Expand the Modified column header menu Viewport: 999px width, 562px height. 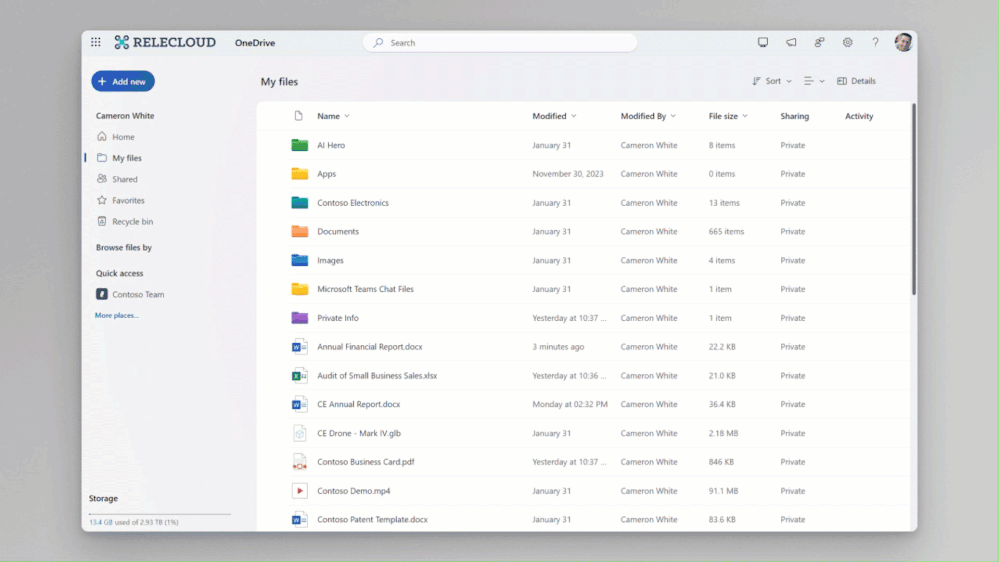pyautogui.click(x=574, y=116)
